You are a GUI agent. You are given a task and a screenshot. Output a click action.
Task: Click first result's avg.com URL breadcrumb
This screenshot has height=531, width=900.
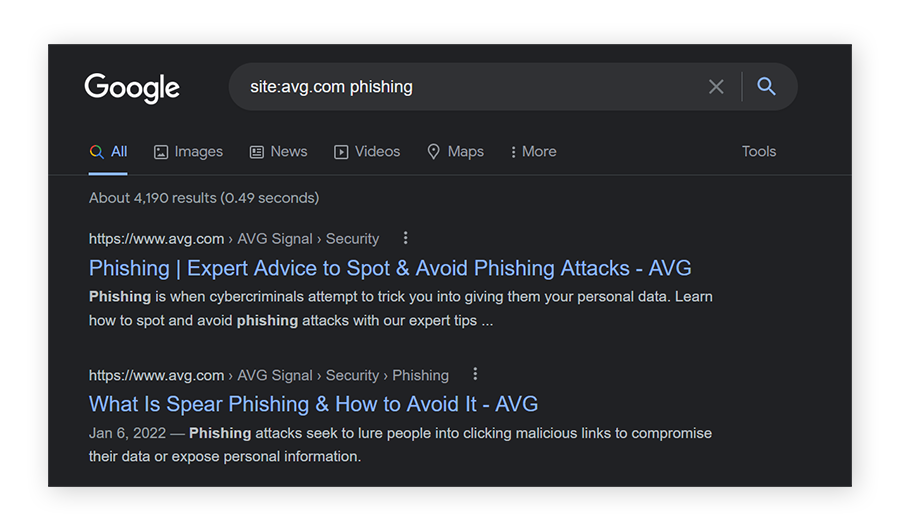[156, 239]
